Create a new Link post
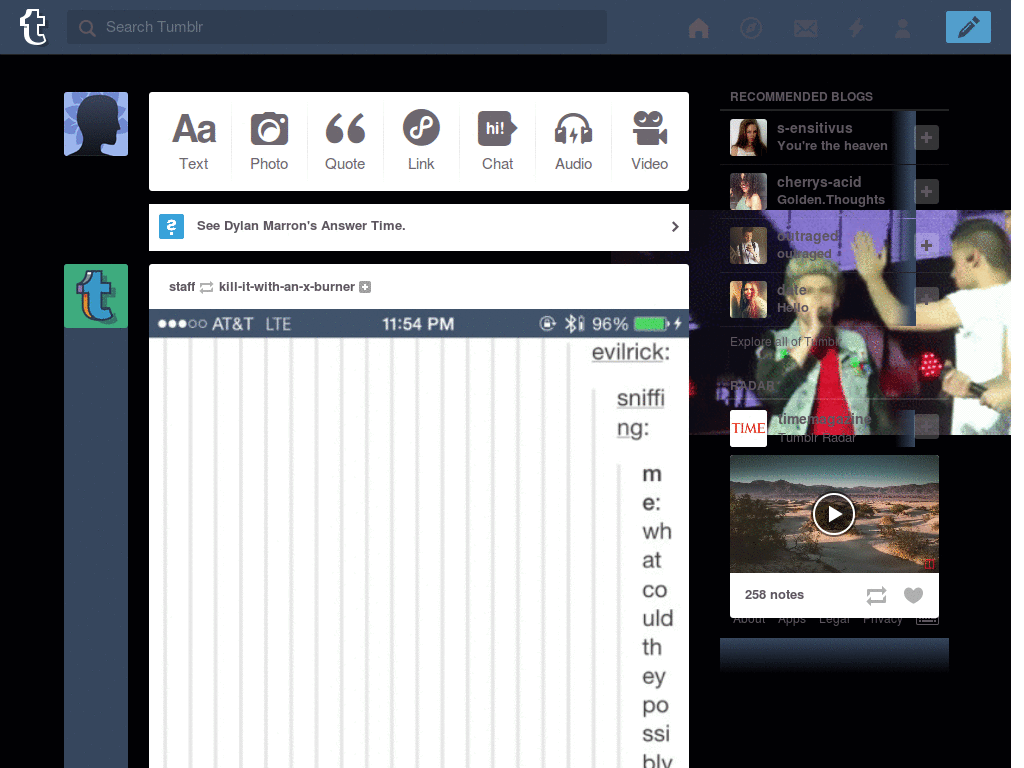The width and height of the screenshot is (1024, 768). pos(421,141)
